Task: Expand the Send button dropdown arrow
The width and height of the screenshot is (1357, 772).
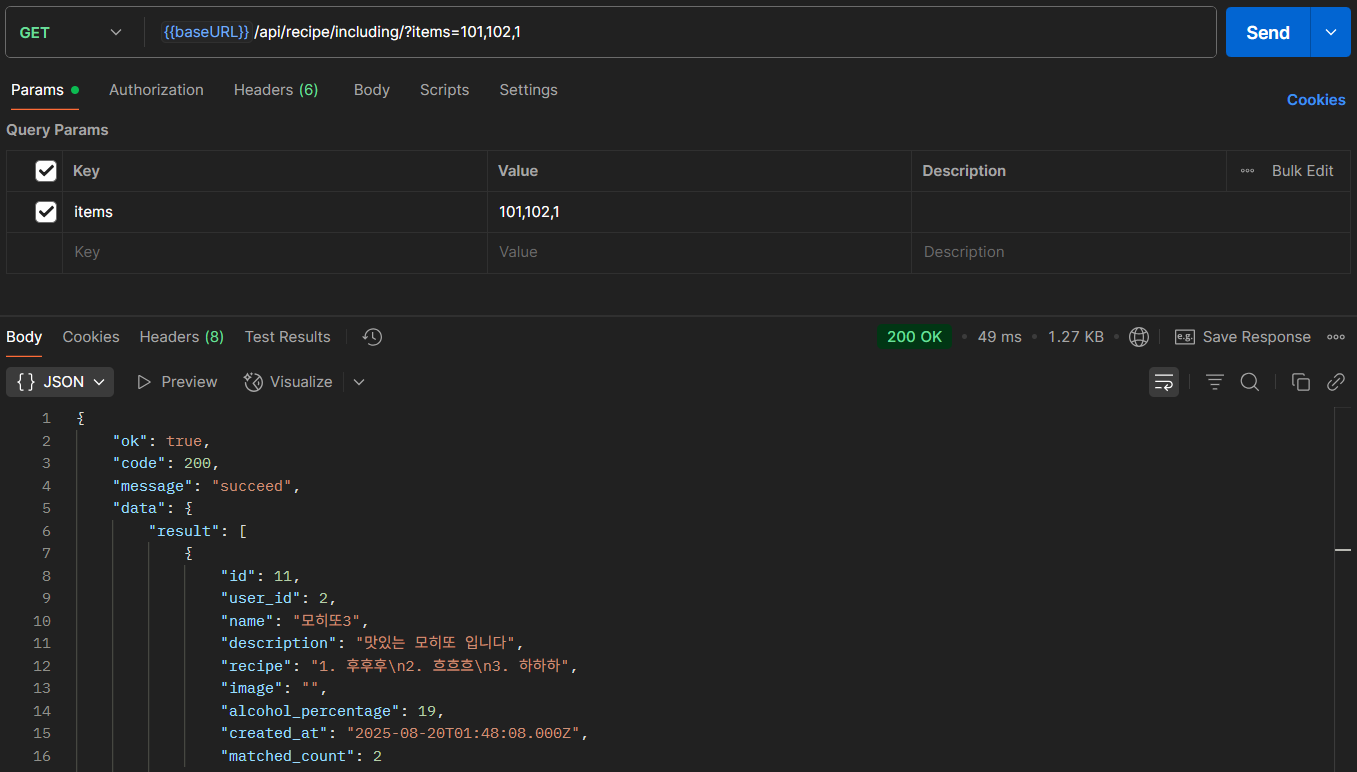Action: tap(1330, 32)
